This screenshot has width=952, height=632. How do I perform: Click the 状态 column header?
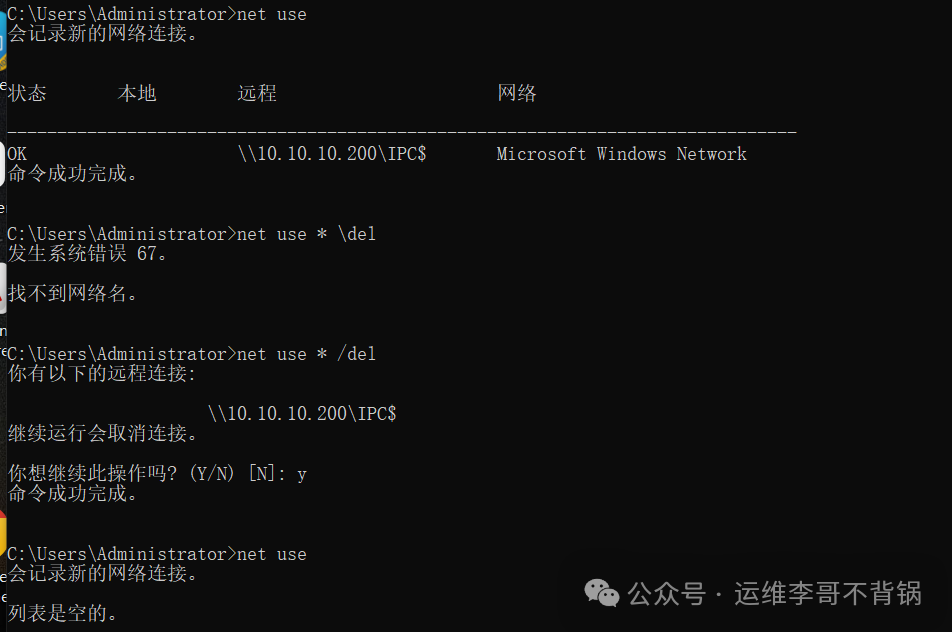27,93
